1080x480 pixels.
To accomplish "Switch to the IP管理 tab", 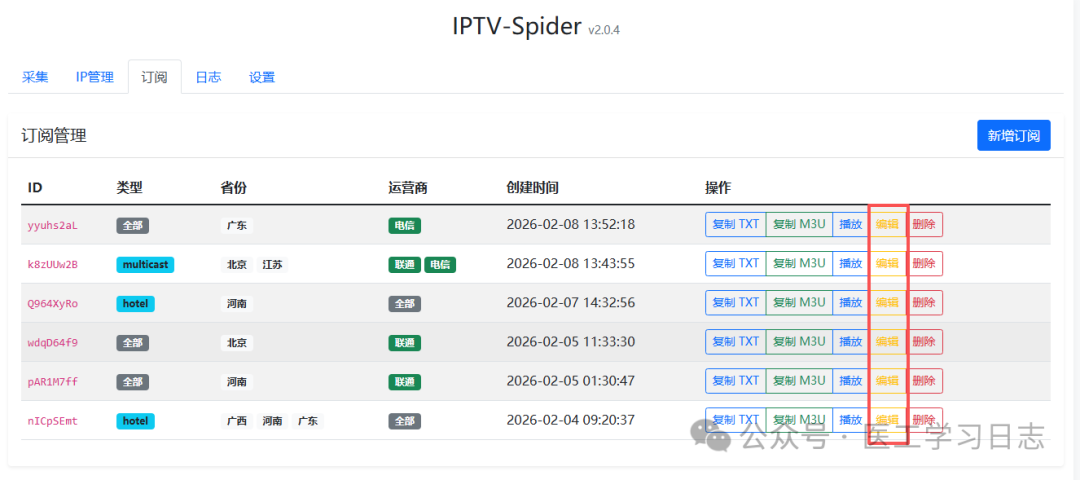I will pyautogui.click(x=95, y=77).
